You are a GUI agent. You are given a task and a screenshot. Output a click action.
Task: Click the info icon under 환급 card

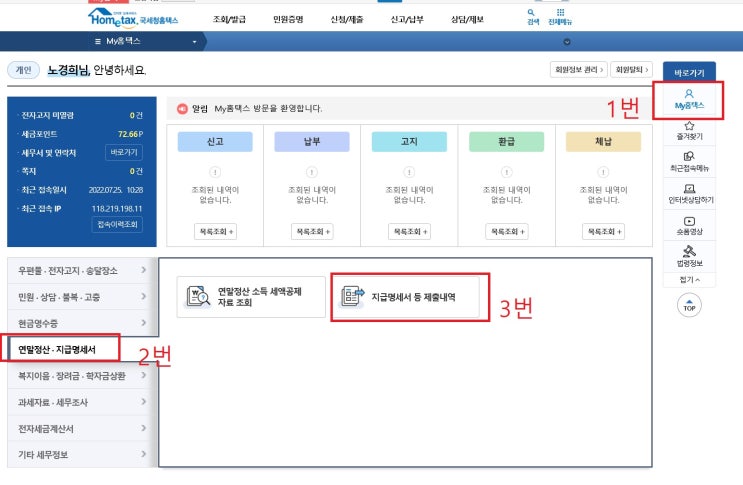506,172
